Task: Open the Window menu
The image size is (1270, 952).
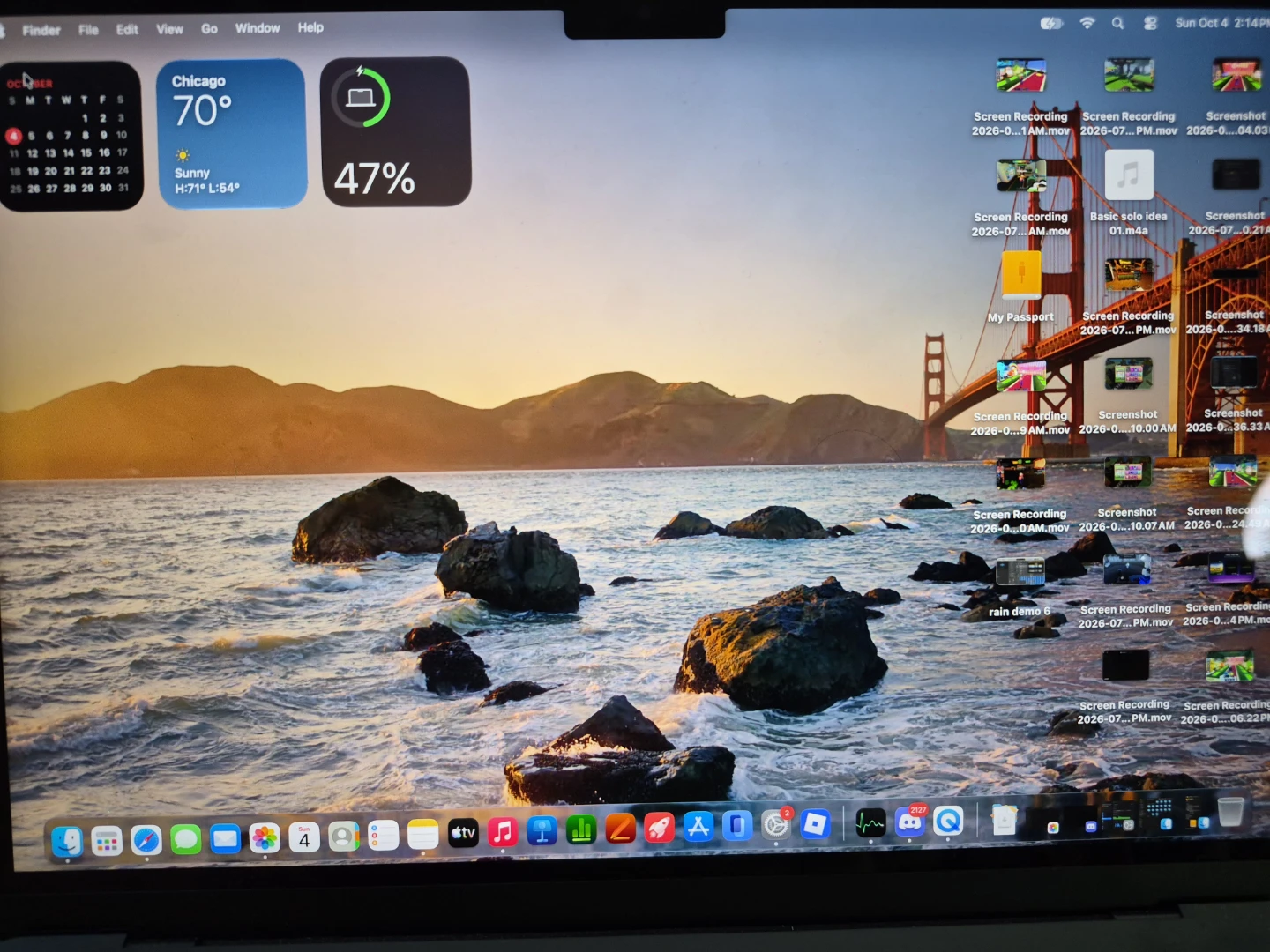Action: click(x=258, y=28)
